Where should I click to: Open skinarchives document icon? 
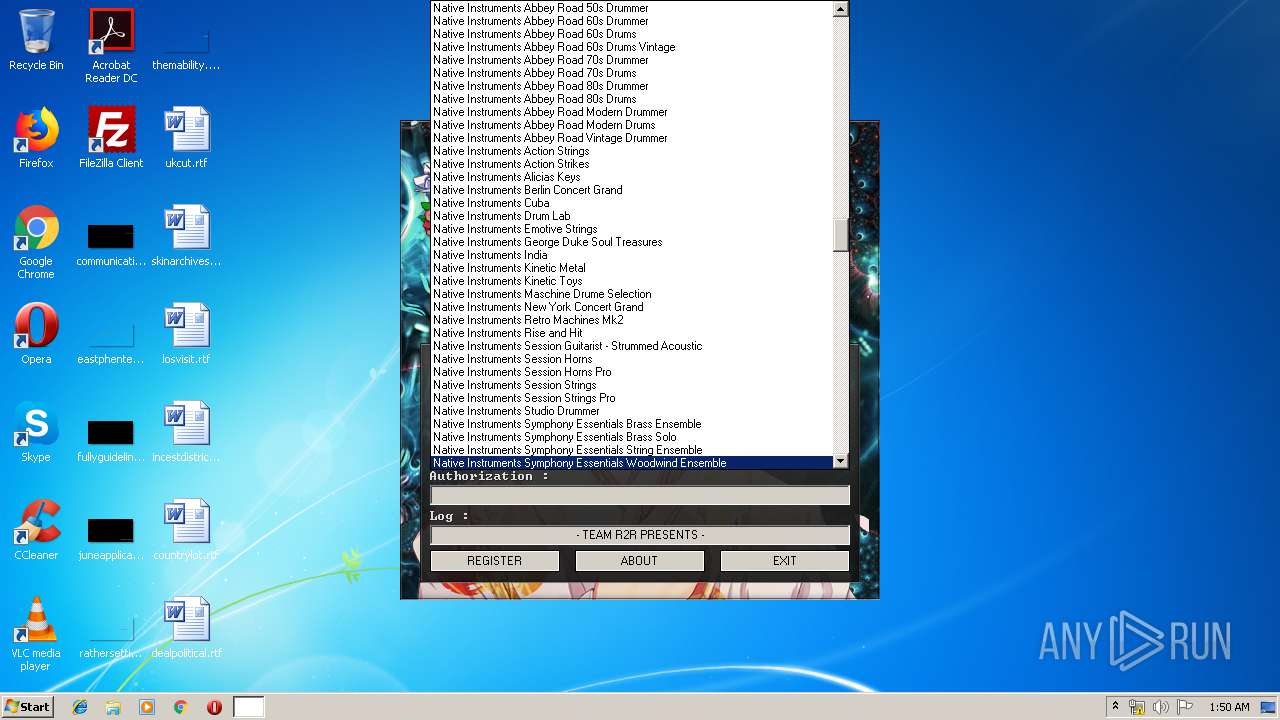pyautogui.click(x=186, y=236)
